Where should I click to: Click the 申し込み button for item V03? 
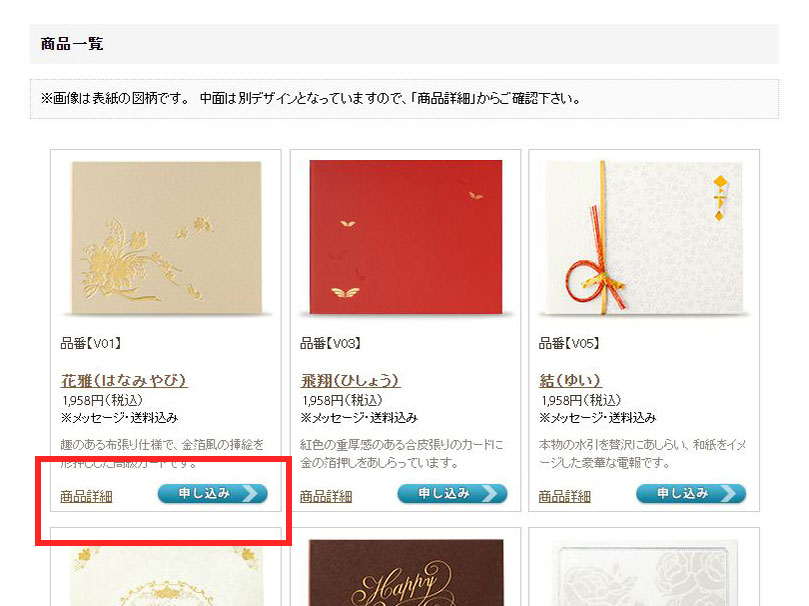pyautogui.click(x=452, y=494)
